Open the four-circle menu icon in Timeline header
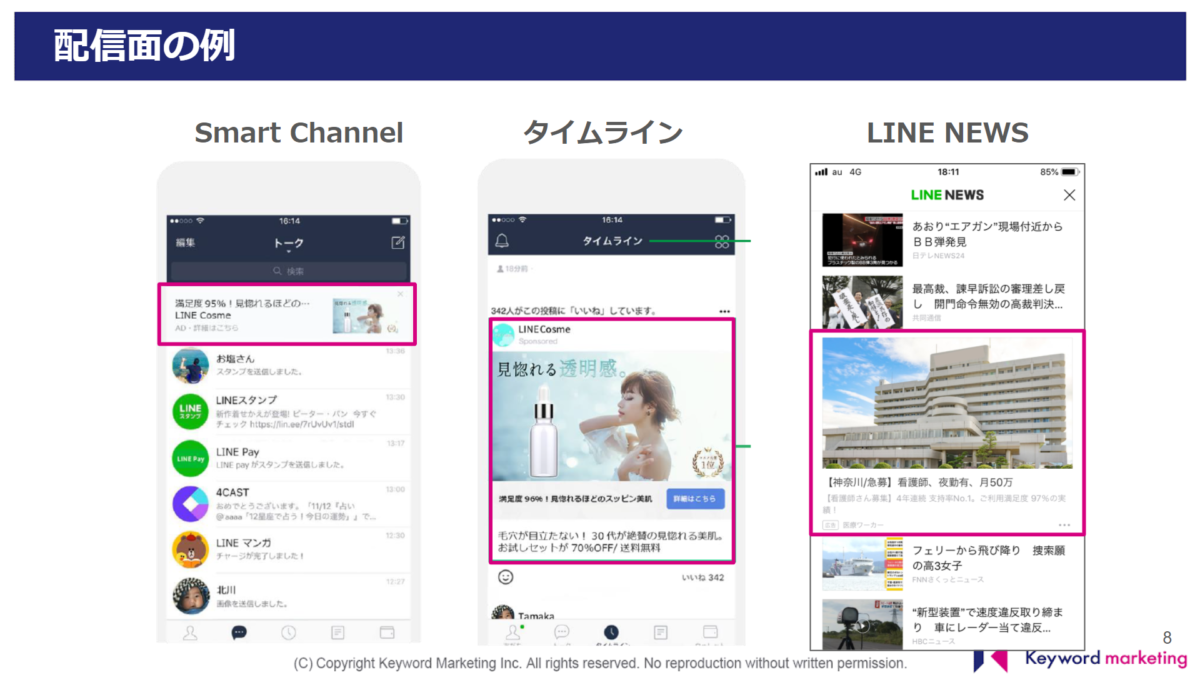Screen dimensions: 1200x675 722,242
